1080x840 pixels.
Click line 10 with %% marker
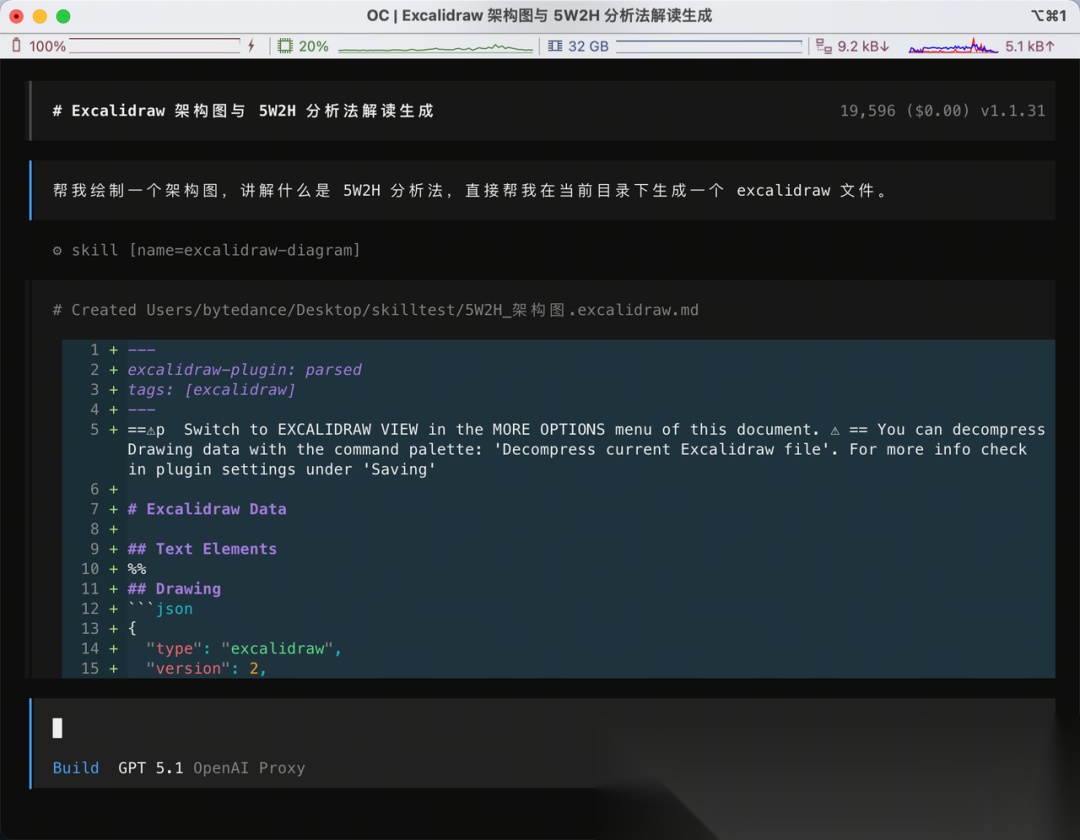(x=136, y=569)
